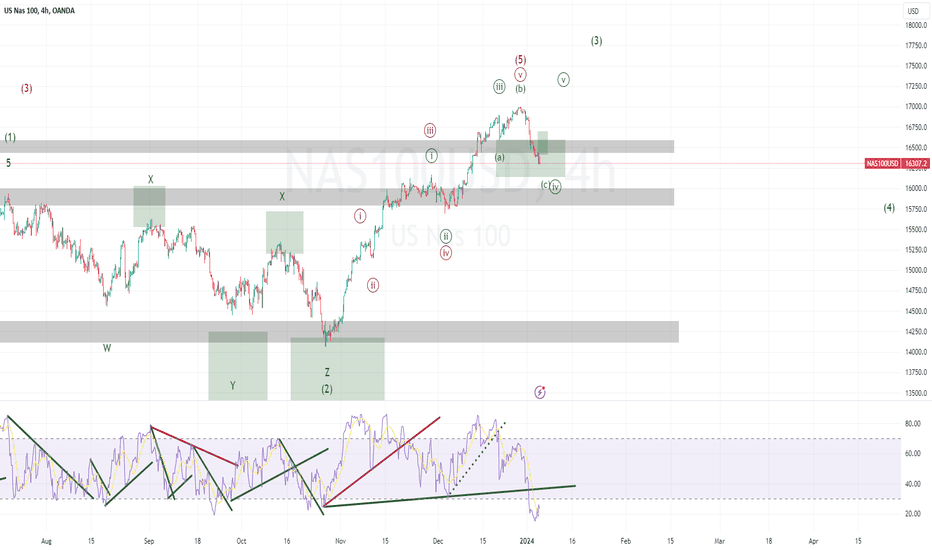Click the US Nas 100, 4h, OANDA title
The height and width of the screenshot is (550, 932).
[39, 10]
